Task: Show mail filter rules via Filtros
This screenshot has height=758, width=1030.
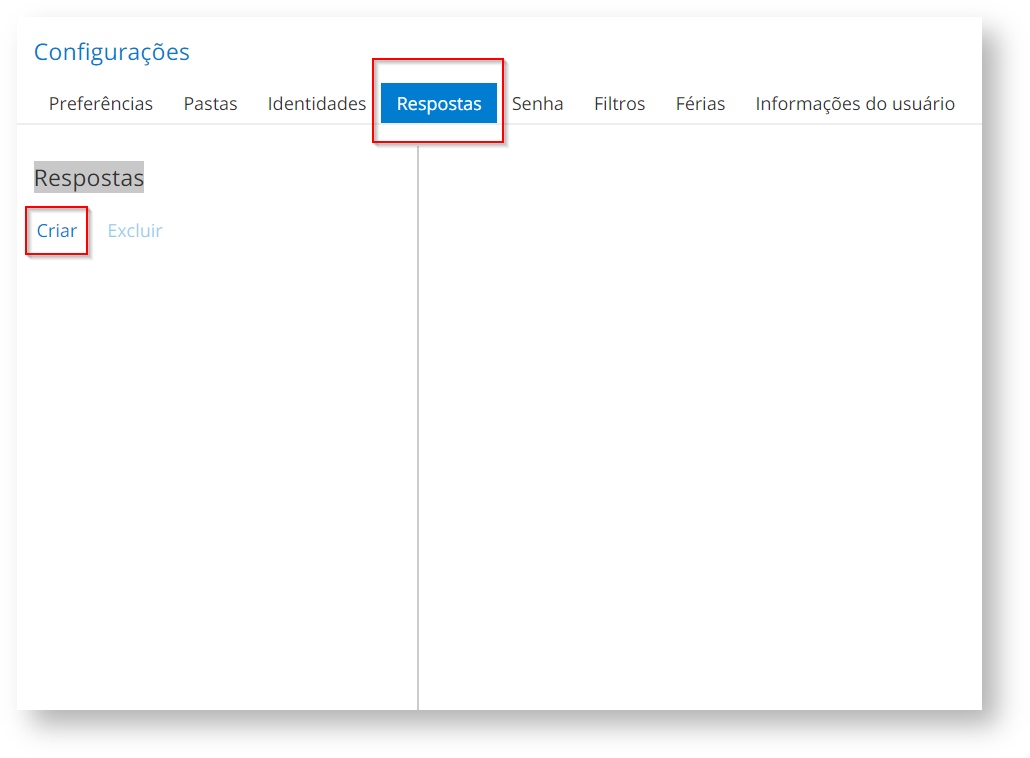Action: click(619, 104)
